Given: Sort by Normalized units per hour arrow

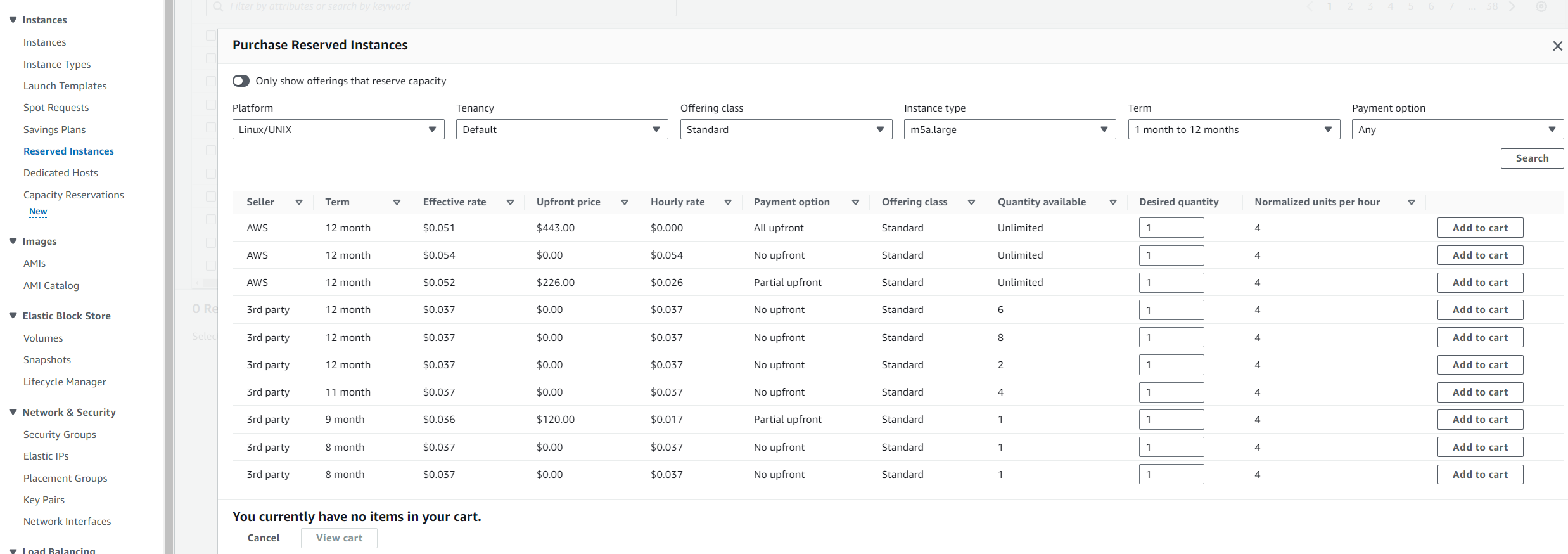Looking at the screenshot, I should click(x=1412, y=202).
